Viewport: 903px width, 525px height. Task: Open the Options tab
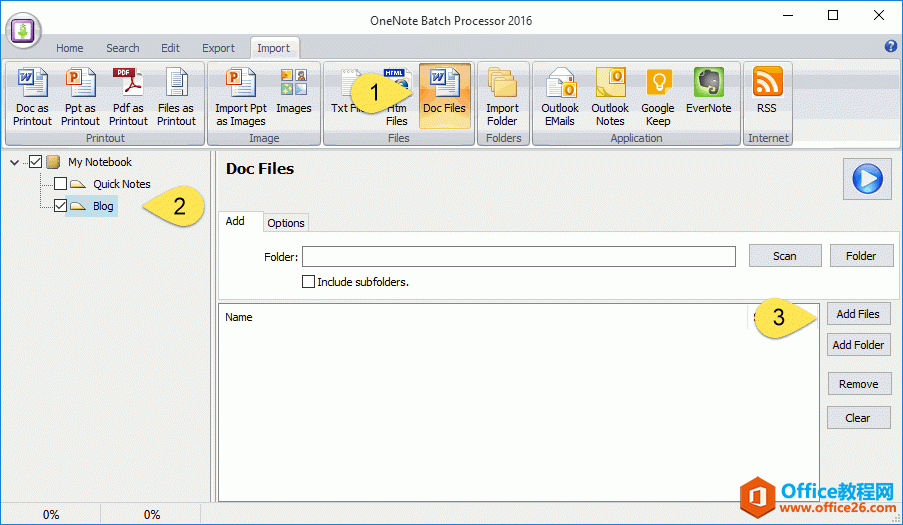coord(286,223)
